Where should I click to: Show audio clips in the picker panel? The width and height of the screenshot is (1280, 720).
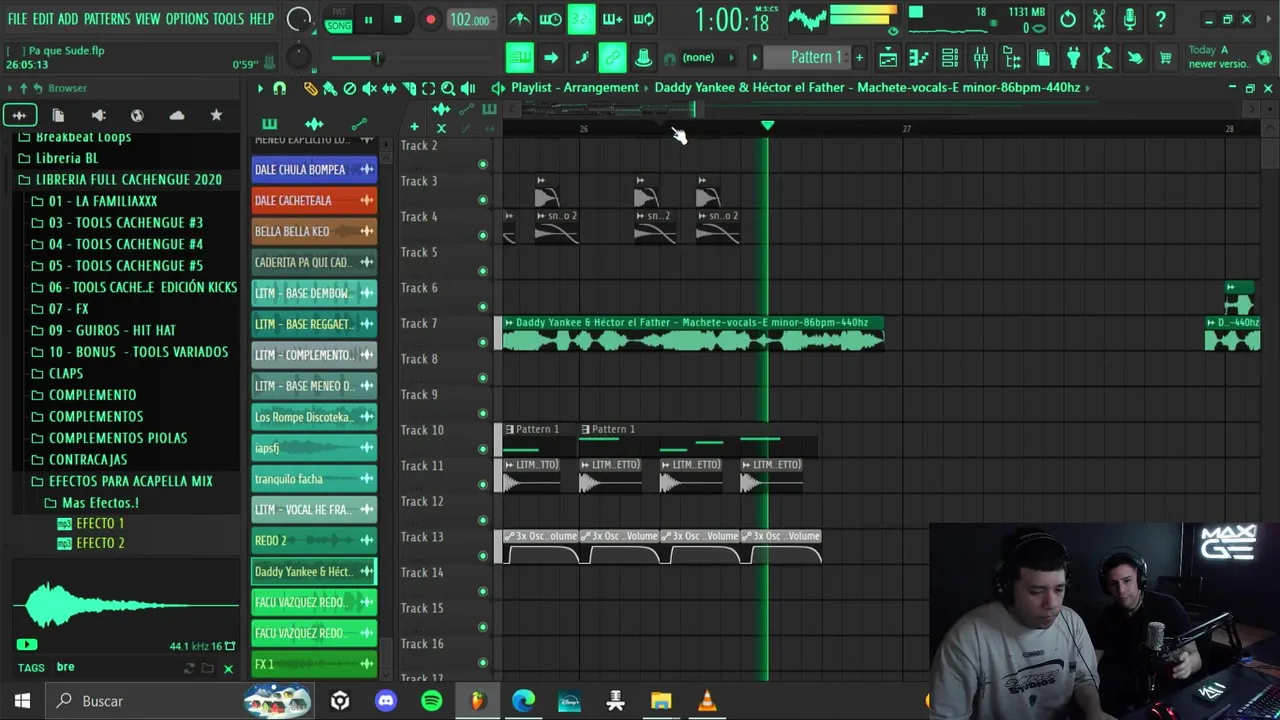pos(314,125)
